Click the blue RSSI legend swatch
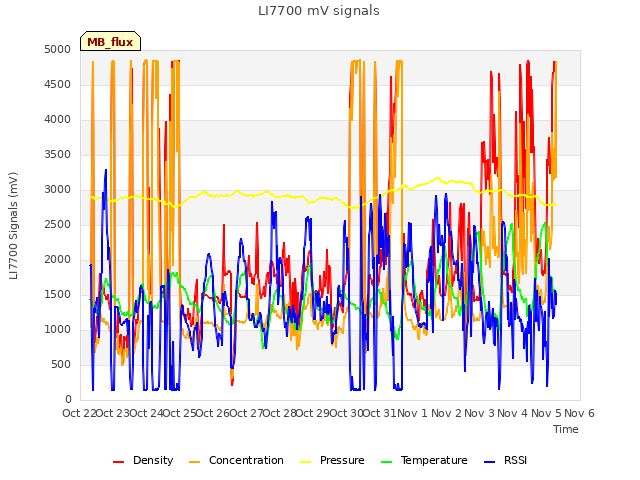This screenshot has width=640, height=480. [x=489, y=462]
